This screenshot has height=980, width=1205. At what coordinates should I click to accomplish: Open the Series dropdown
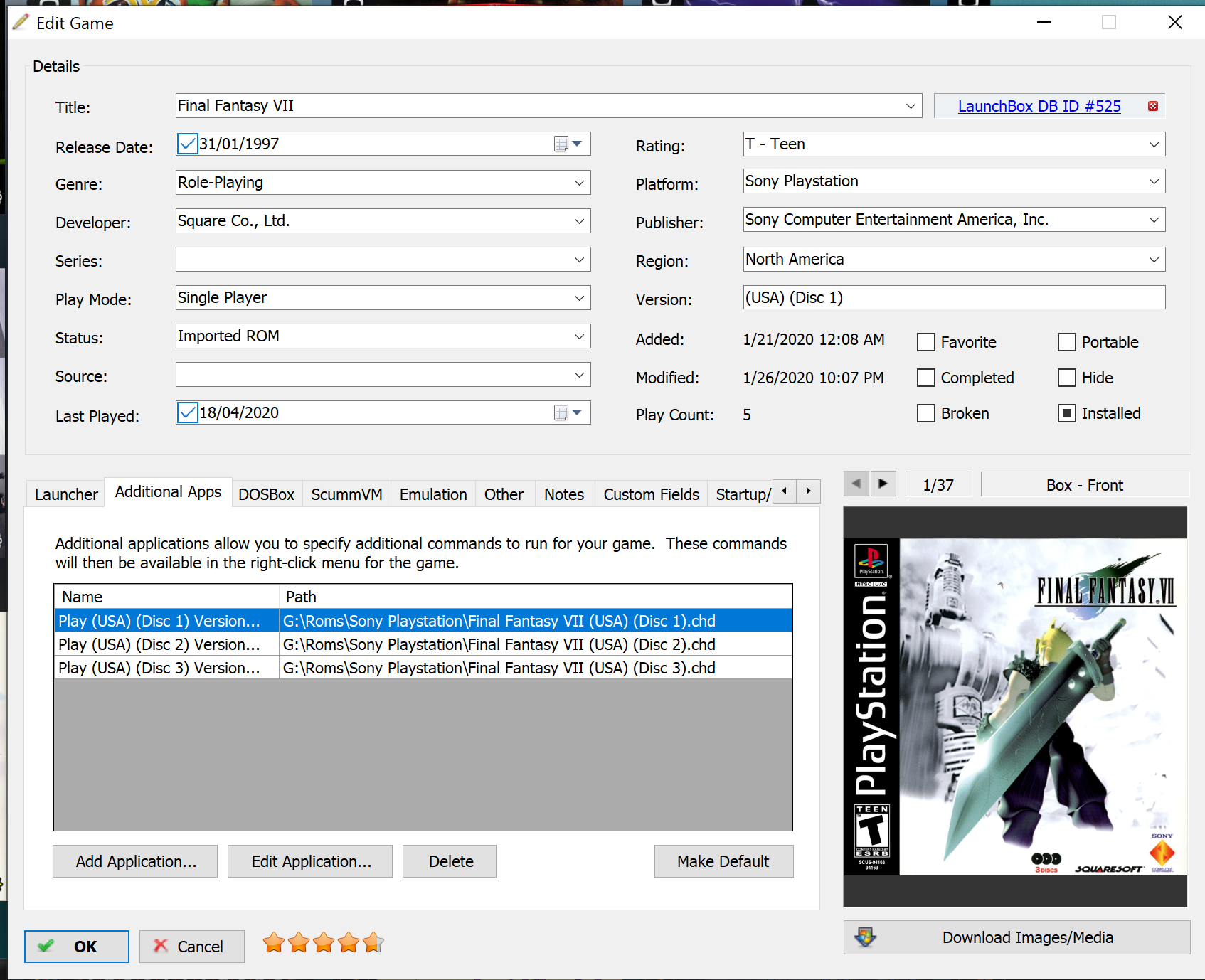(579, 260)
